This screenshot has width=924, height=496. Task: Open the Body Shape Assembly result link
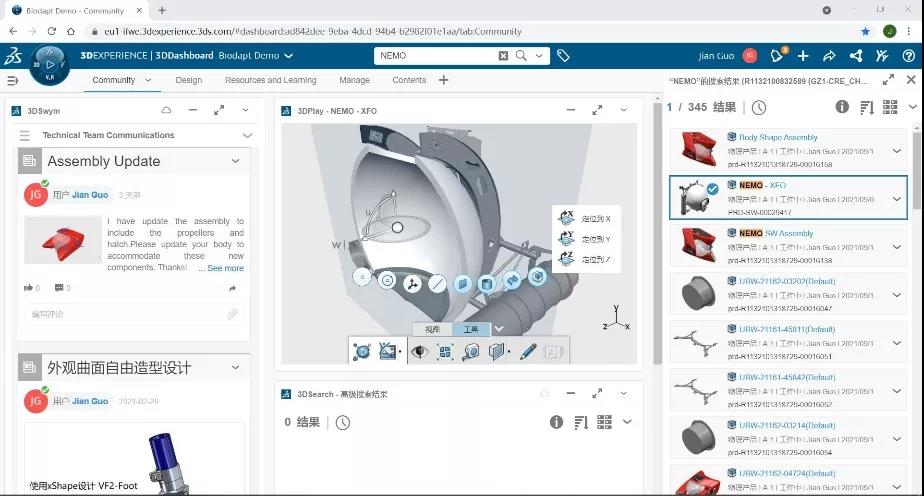tap(778, 137)
